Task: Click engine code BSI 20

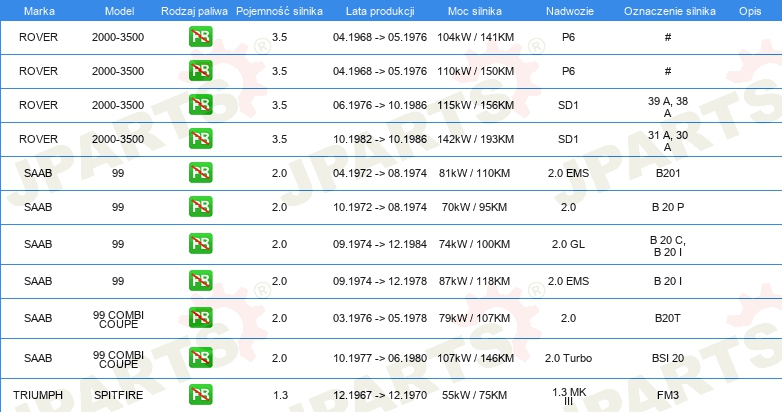Action: click(x=668, y=358)
